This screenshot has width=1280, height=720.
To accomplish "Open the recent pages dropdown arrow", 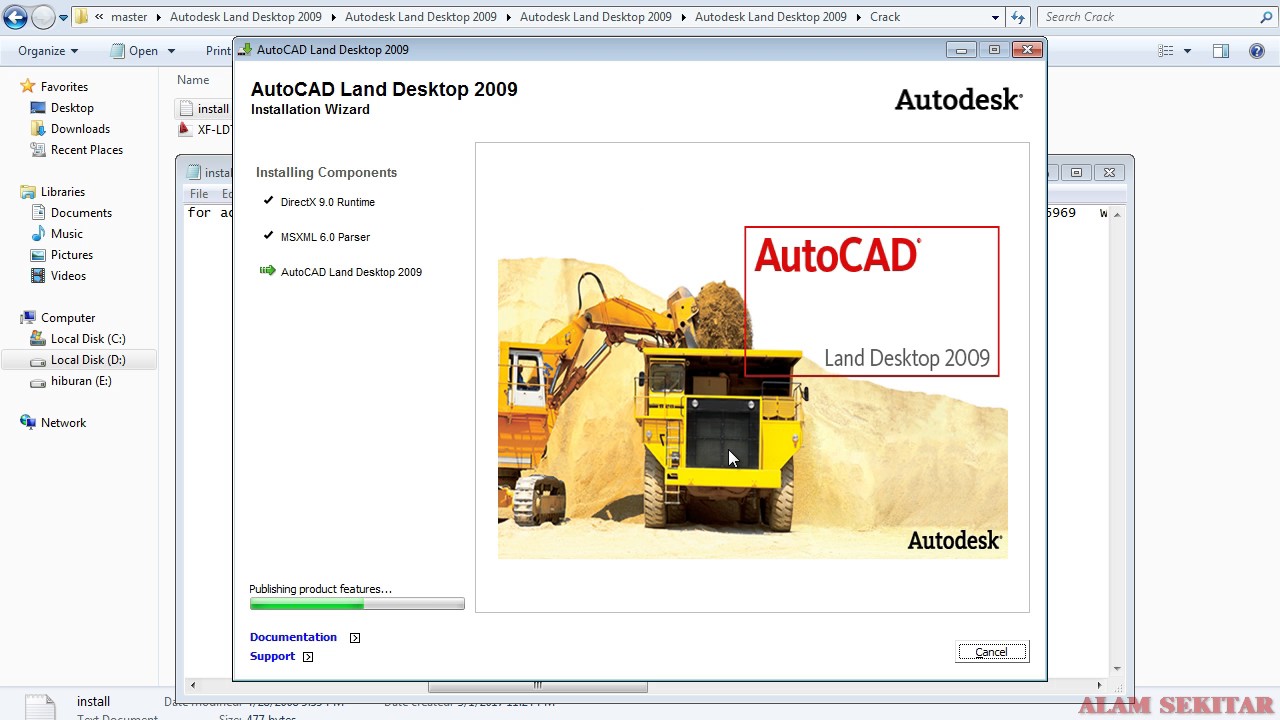I will coord(64,18).
